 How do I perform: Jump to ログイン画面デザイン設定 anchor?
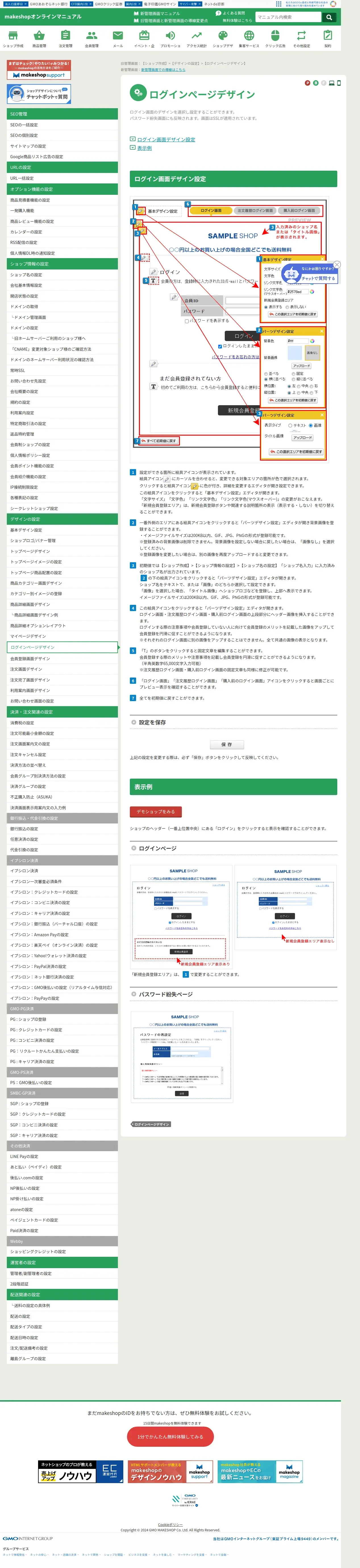pyautogui.click(x=166, y=139)
